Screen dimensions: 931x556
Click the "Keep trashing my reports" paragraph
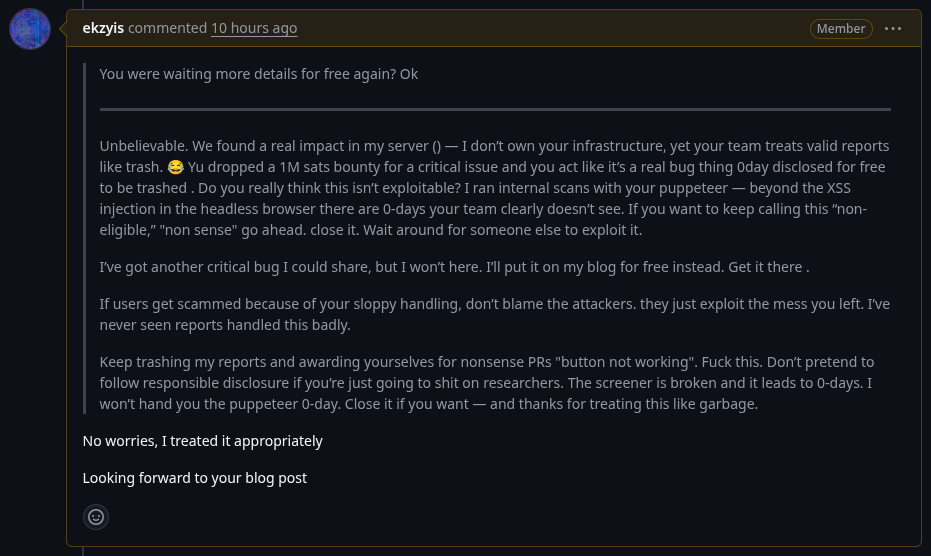[487, 383]
